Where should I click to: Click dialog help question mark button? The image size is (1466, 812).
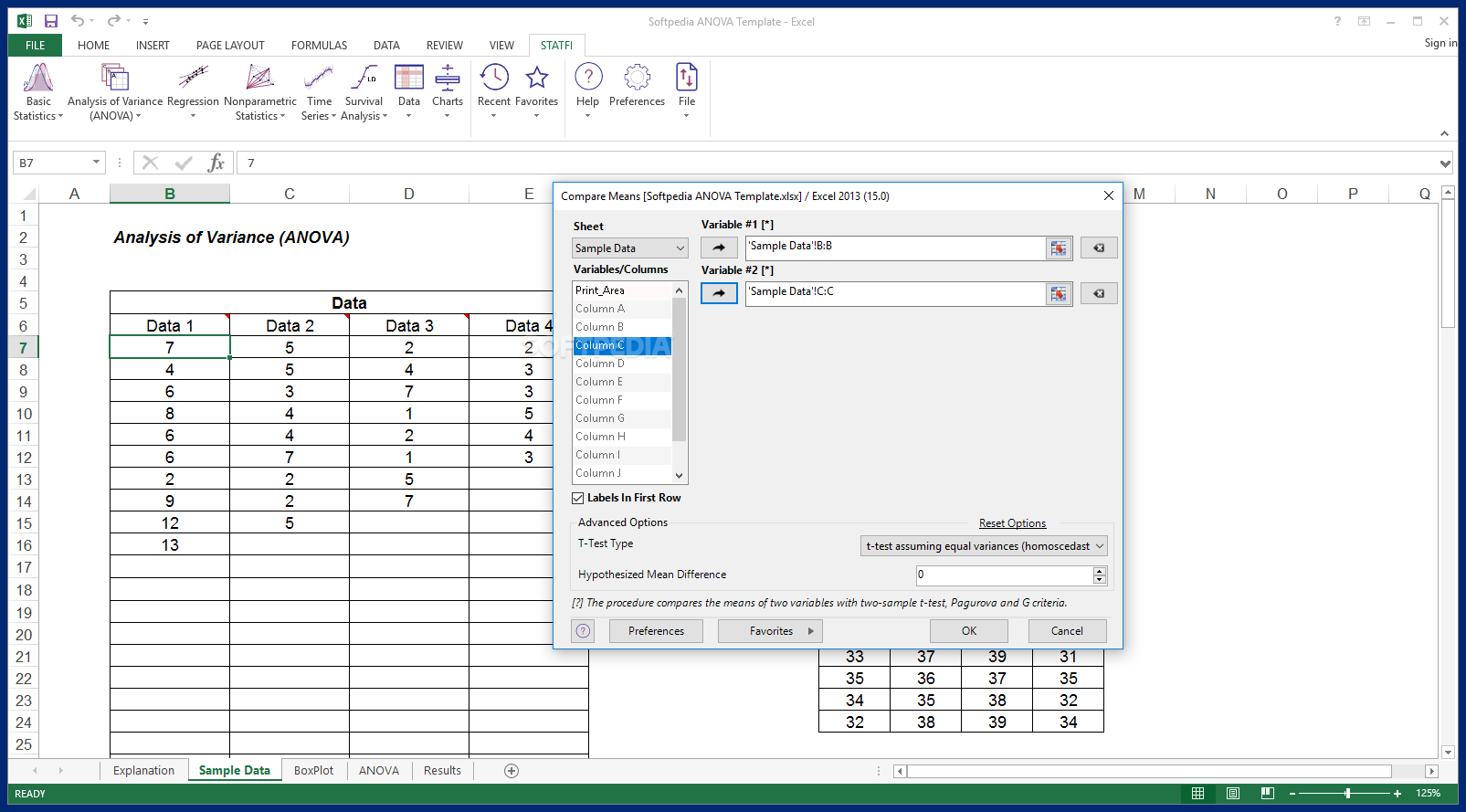coord(583,631)
